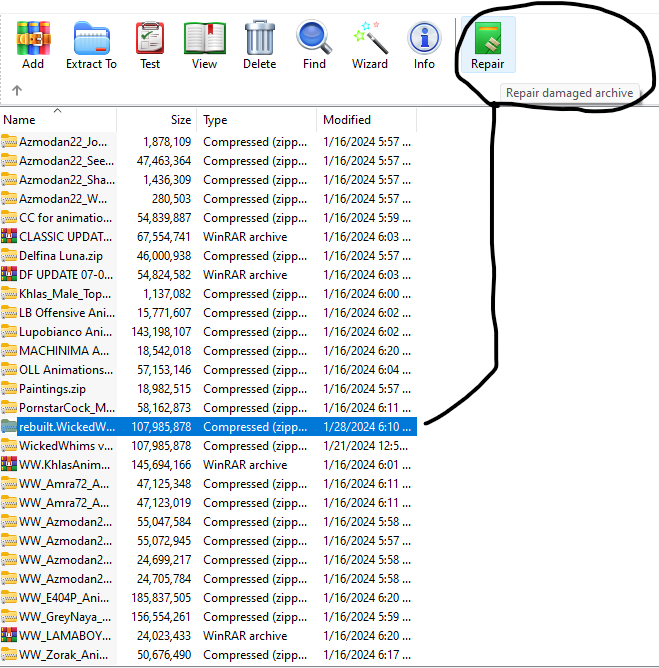Click size 24,705,784 in the WW_Azmodan2 row
Image resolution: width=659 pixels, height=668 pixels.
(x=164, y=579)
